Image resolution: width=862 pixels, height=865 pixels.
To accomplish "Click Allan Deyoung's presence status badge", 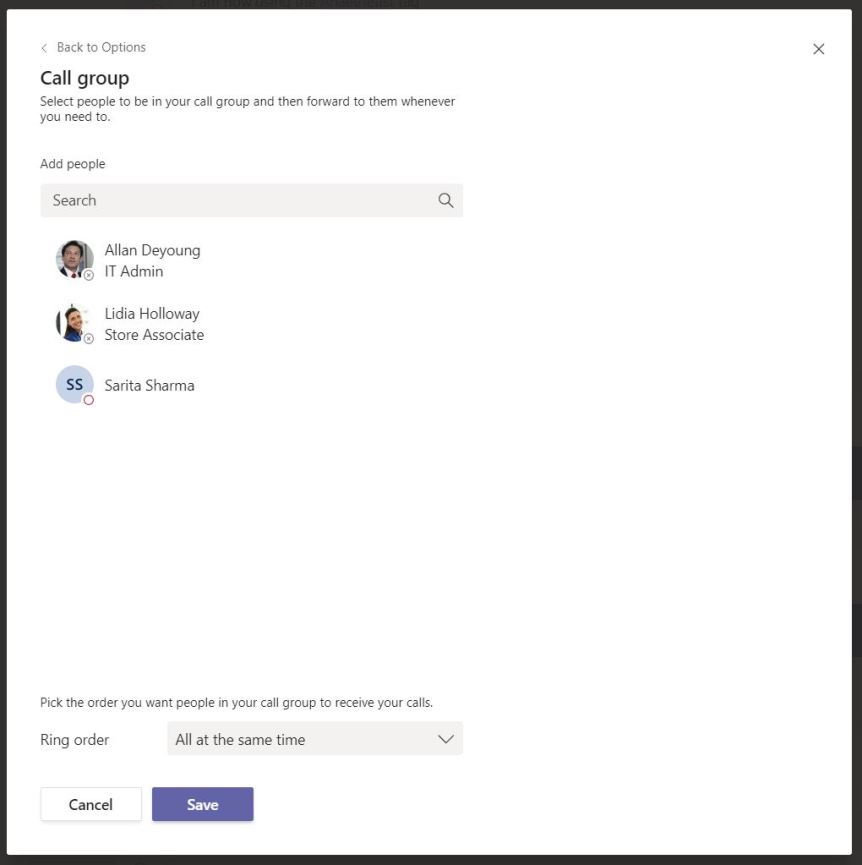I will coord(89,275).
